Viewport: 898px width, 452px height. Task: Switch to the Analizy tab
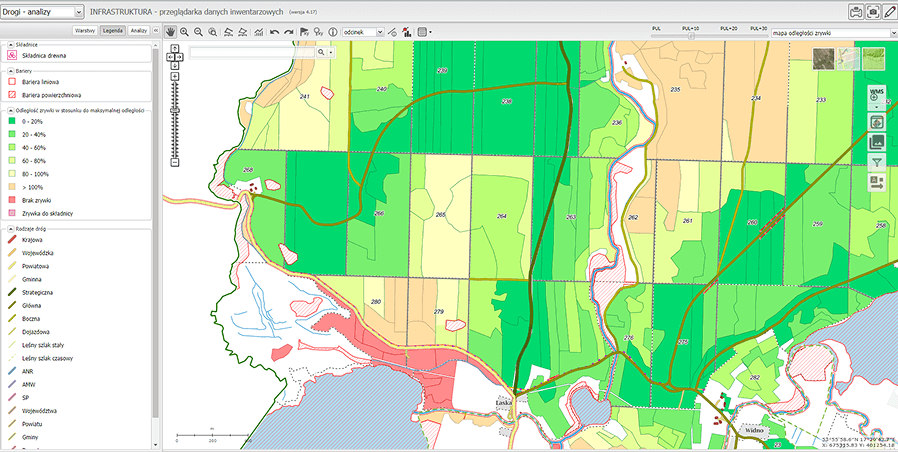pyautogui.click(x=139, y=32)
